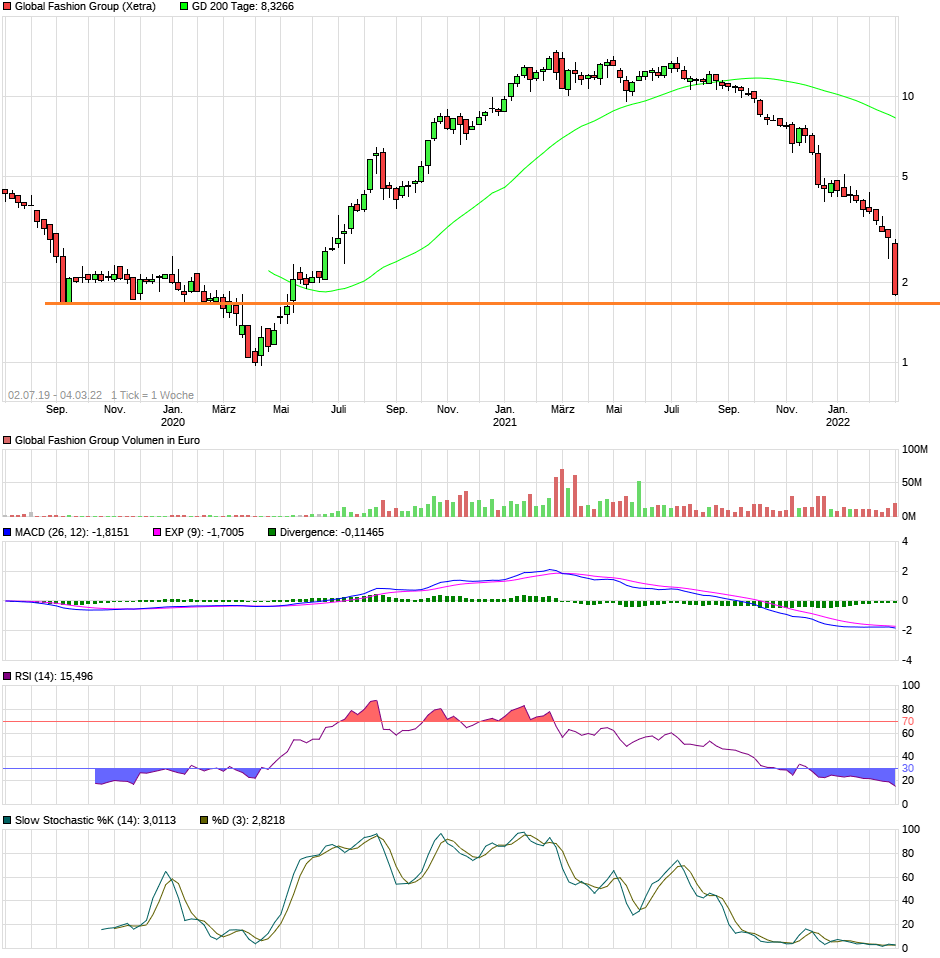Click the volume axis label 100M

click(914, 450)
